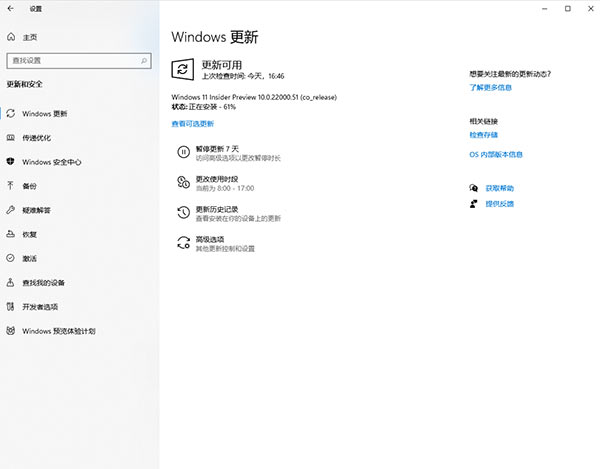Click the gear-sync icon beside 高级选项

click(x=183, y=243)
